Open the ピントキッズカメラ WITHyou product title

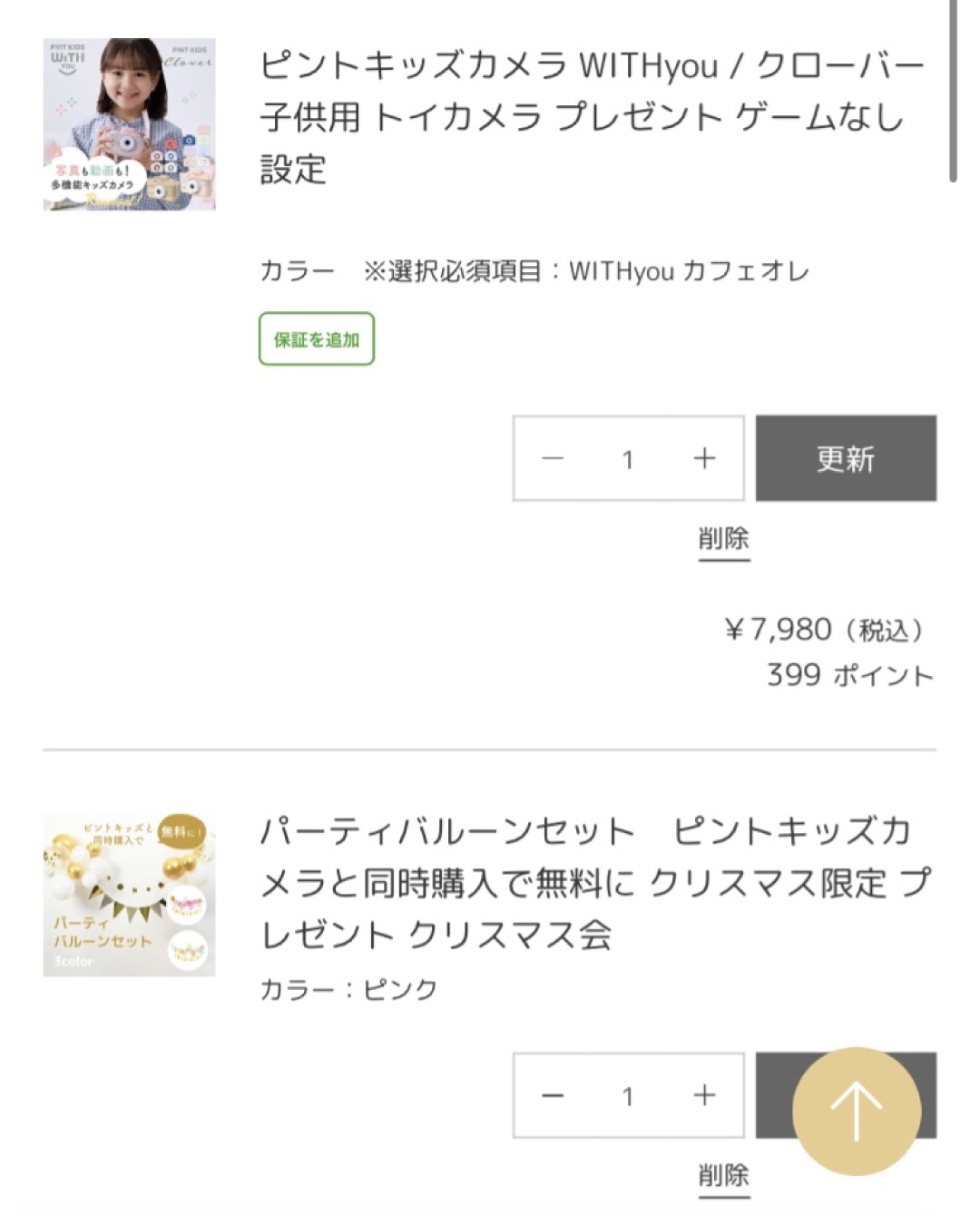click(x=590, y=116)
